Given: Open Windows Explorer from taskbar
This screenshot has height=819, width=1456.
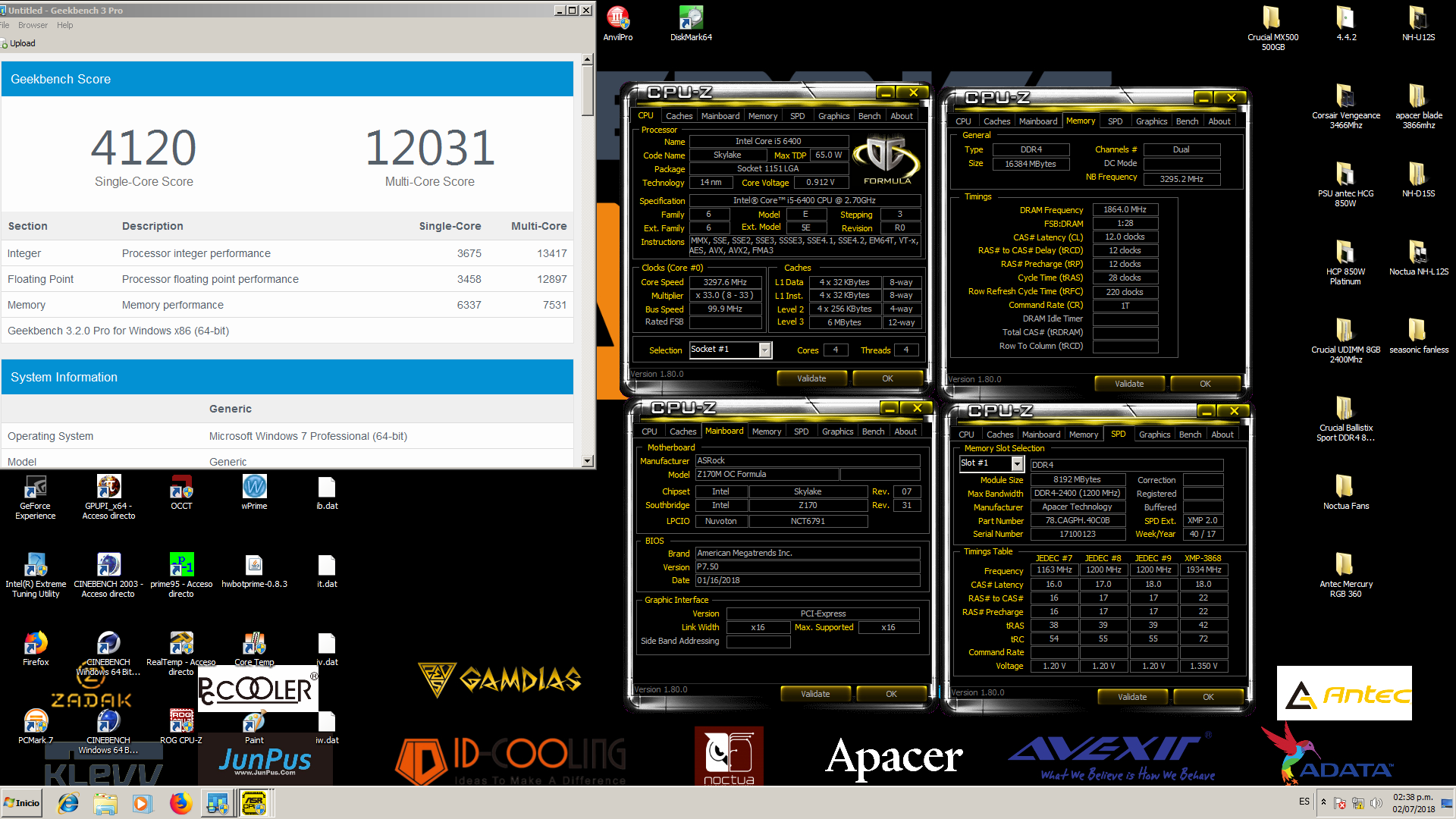Looking at the screenshot, I should (105, 803).
